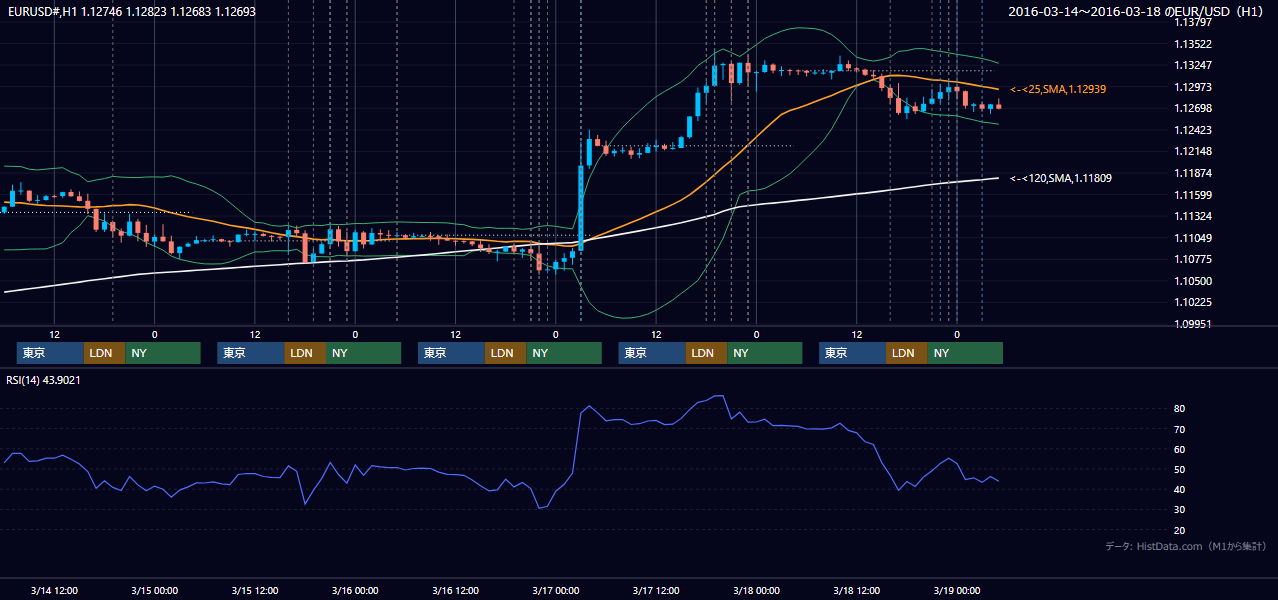
Task: Click the 3/16 12:00 time axis label
Action: tap(455, 590)
